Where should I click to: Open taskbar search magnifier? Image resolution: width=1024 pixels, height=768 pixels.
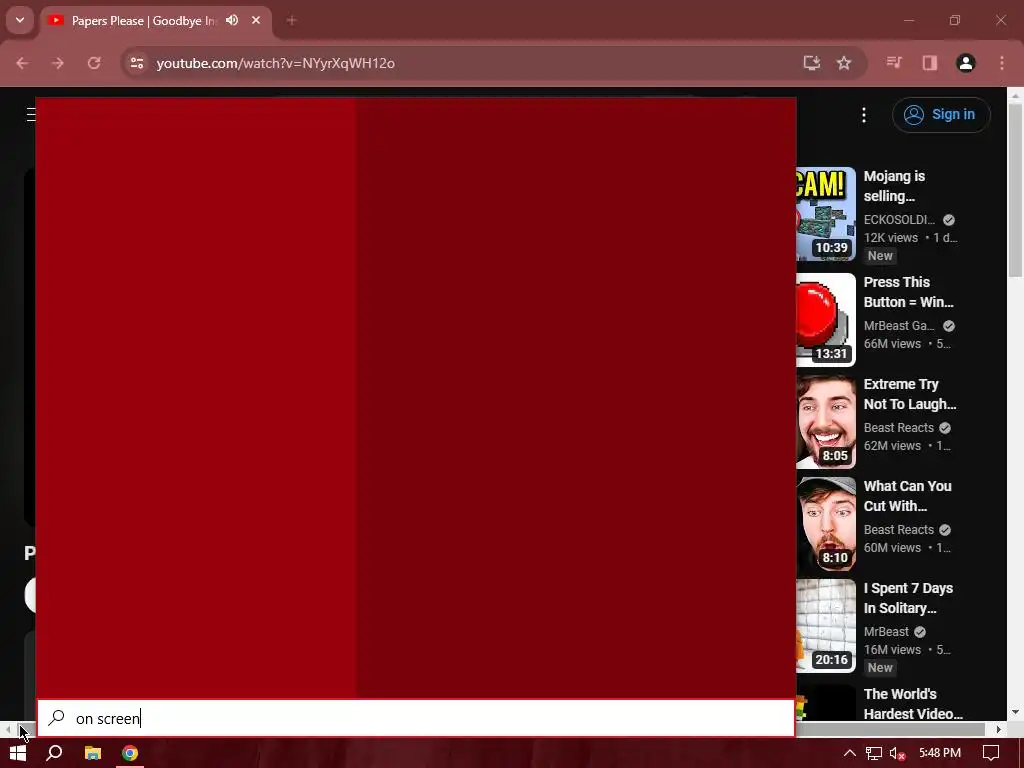coord(54,753)
